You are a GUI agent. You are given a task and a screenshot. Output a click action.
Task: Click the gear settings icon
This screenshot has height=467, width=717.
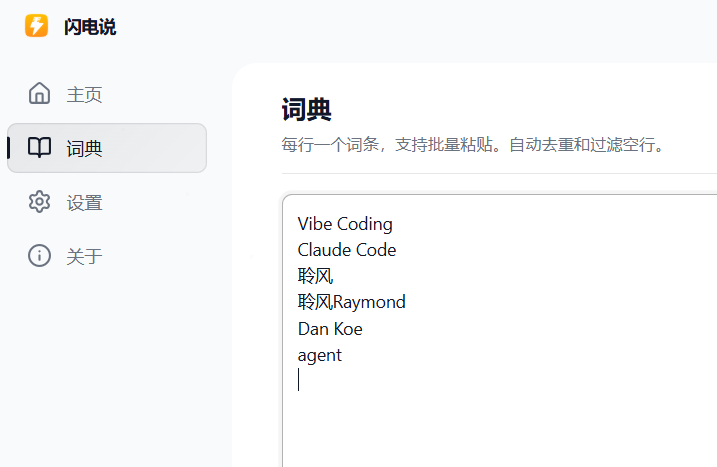pyautogui.click(x=40, y=202)
